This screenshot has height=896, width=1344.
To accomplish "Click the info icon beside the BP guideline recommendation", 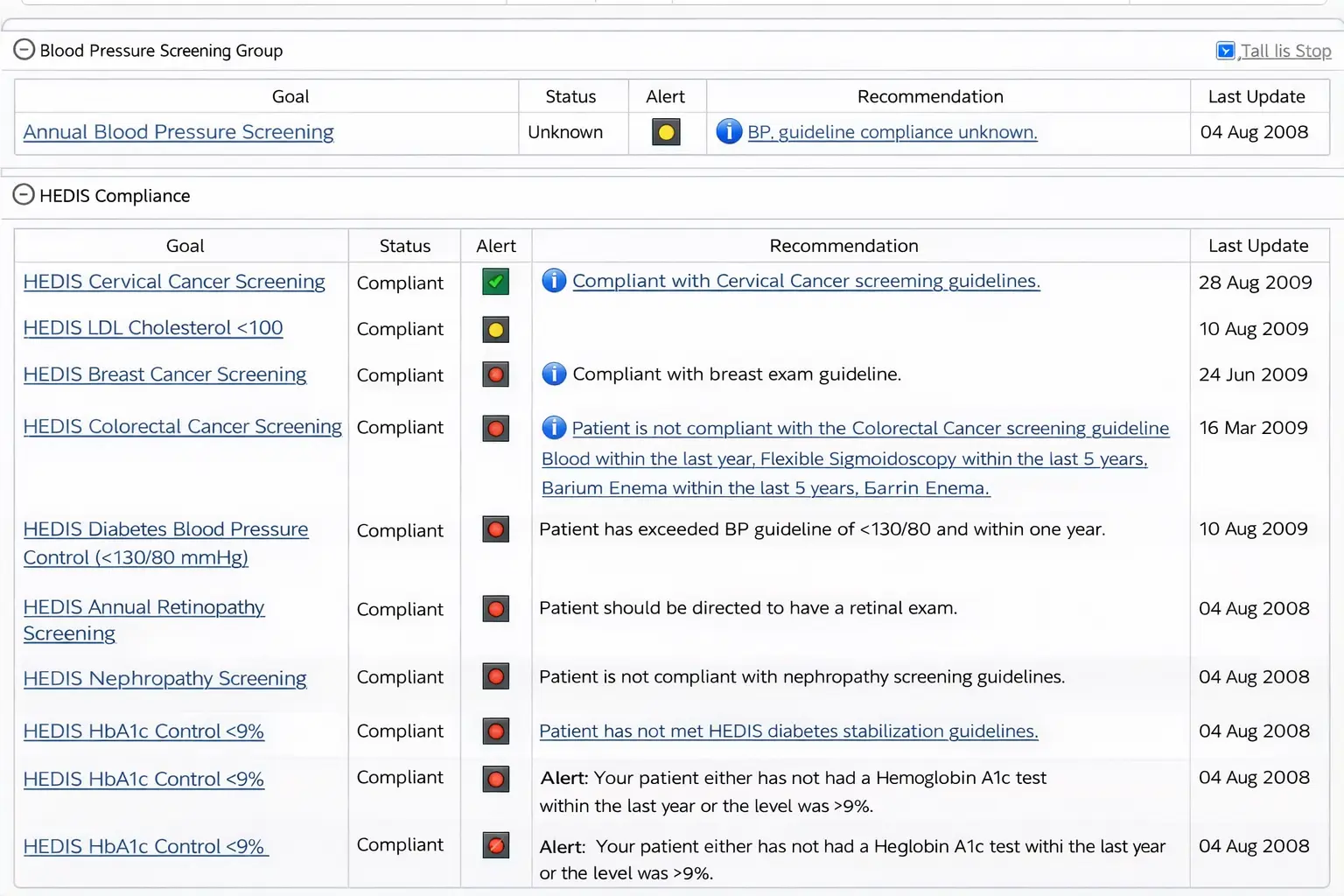I will pos(728,131).
